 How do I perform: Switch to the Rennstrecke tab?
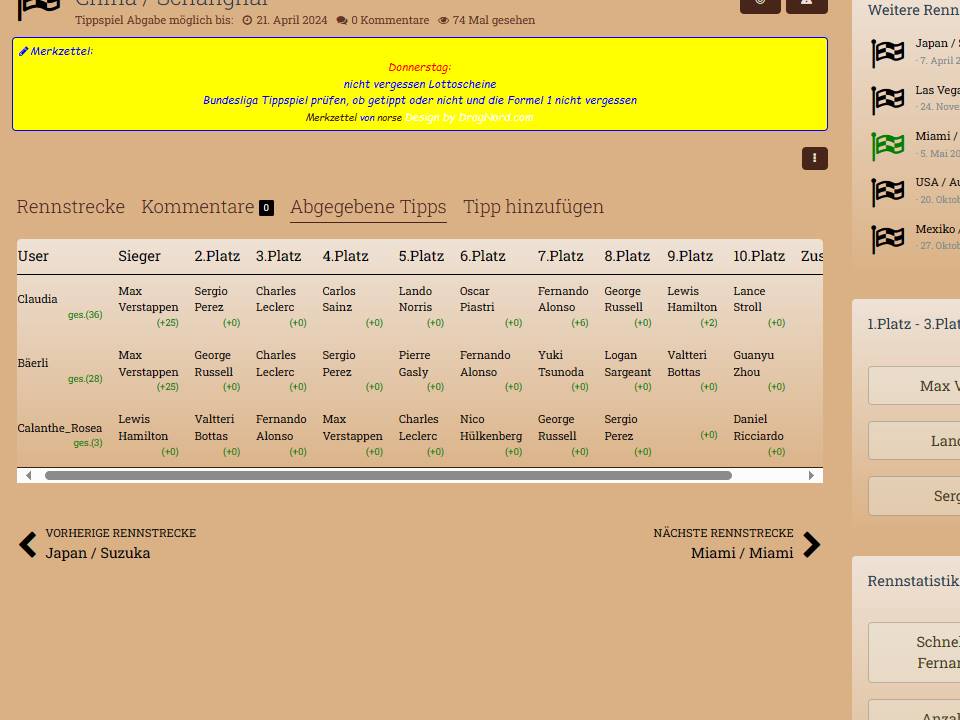(71, 207)
